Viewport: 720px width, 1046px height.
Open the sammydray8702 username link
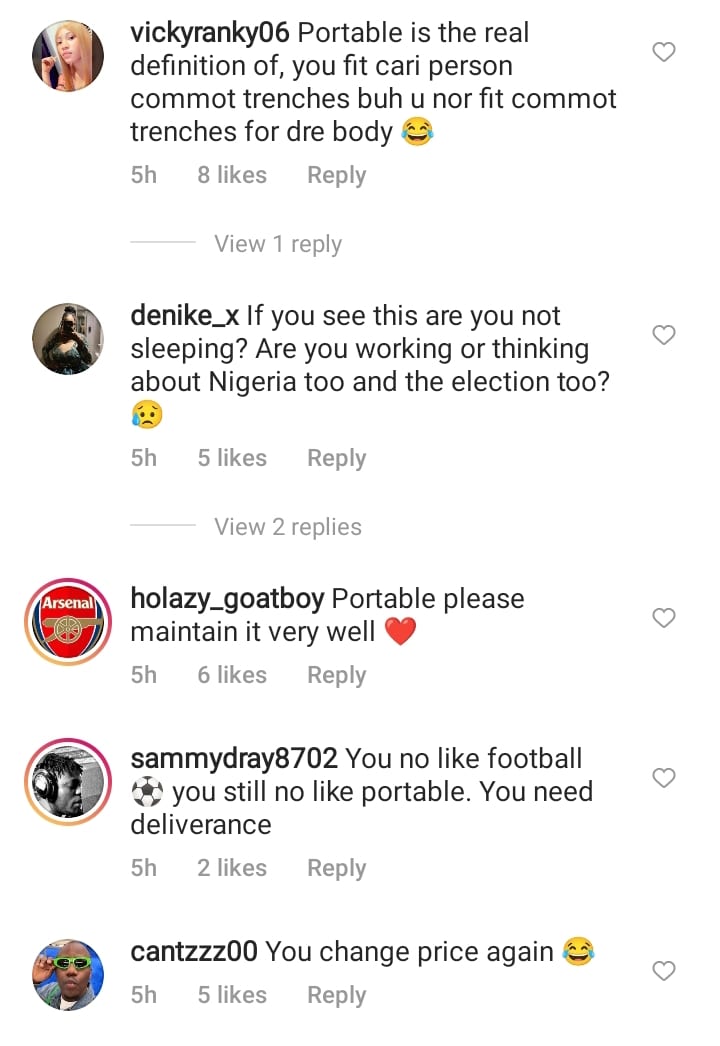tap(234, 759)
